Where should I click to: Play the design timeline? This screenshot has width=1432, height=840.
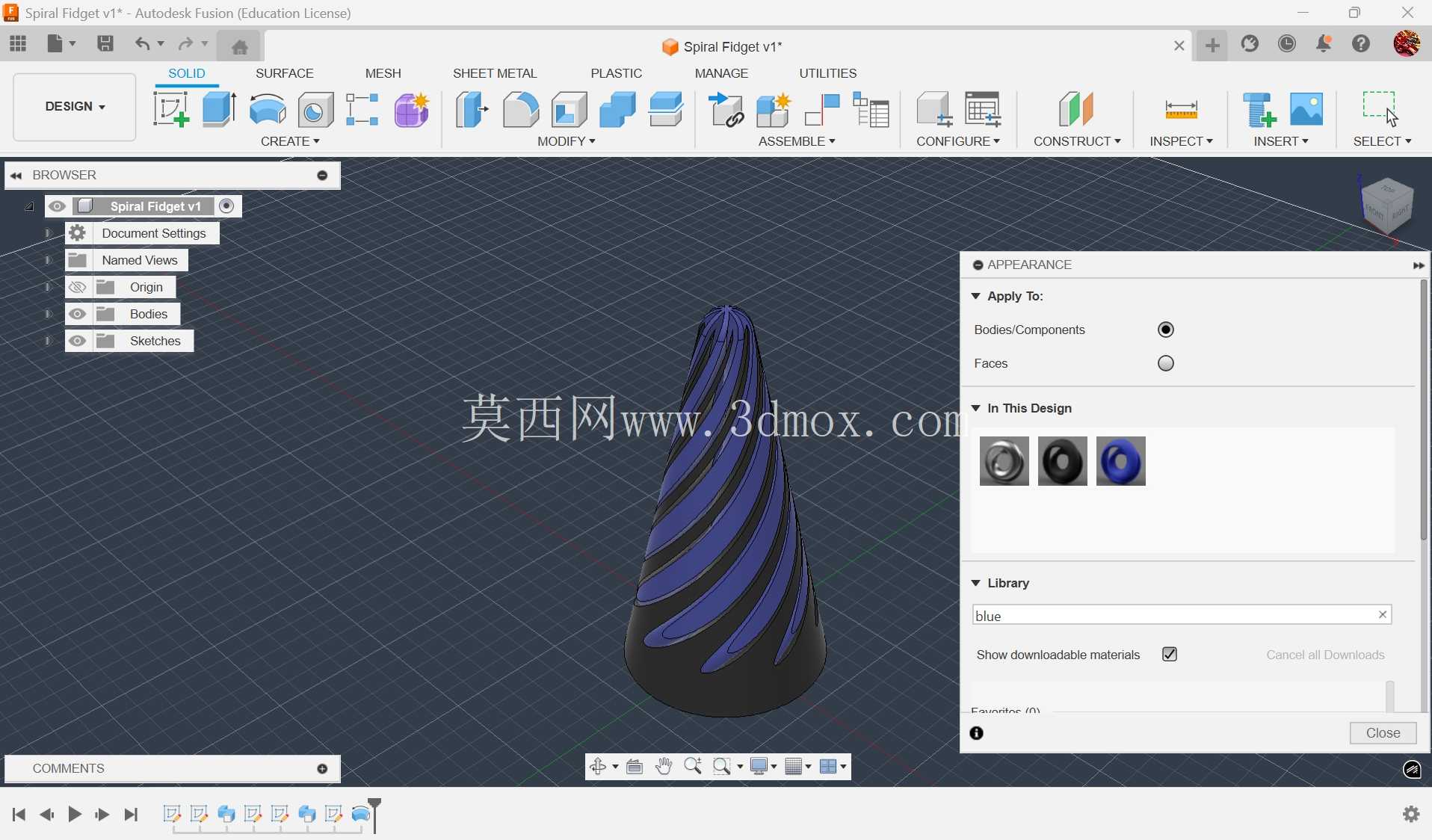click(x=75, y=815)
